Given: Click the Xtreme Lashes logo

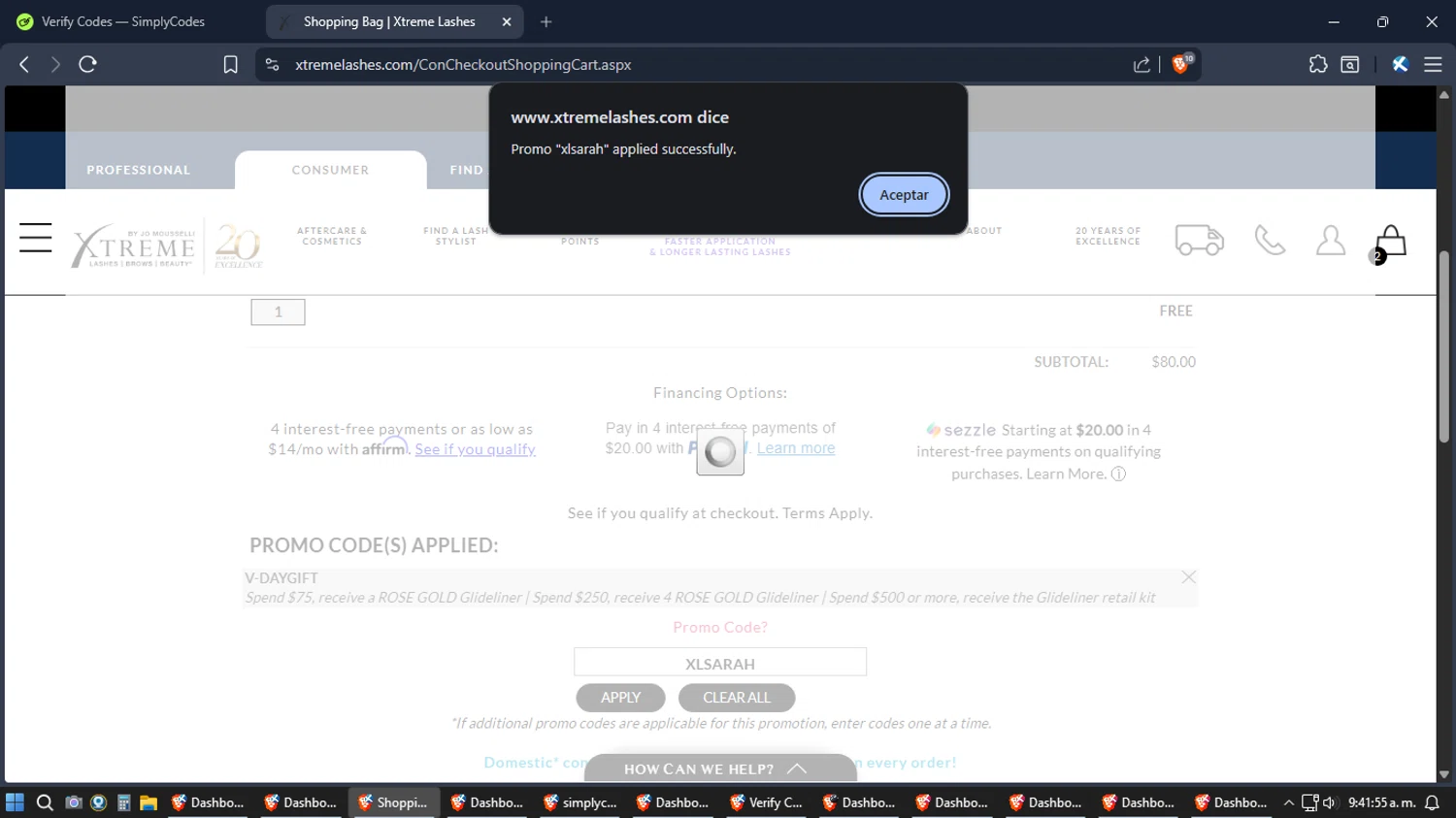Looking at the screenshot, I should click(x=134, y=246).
